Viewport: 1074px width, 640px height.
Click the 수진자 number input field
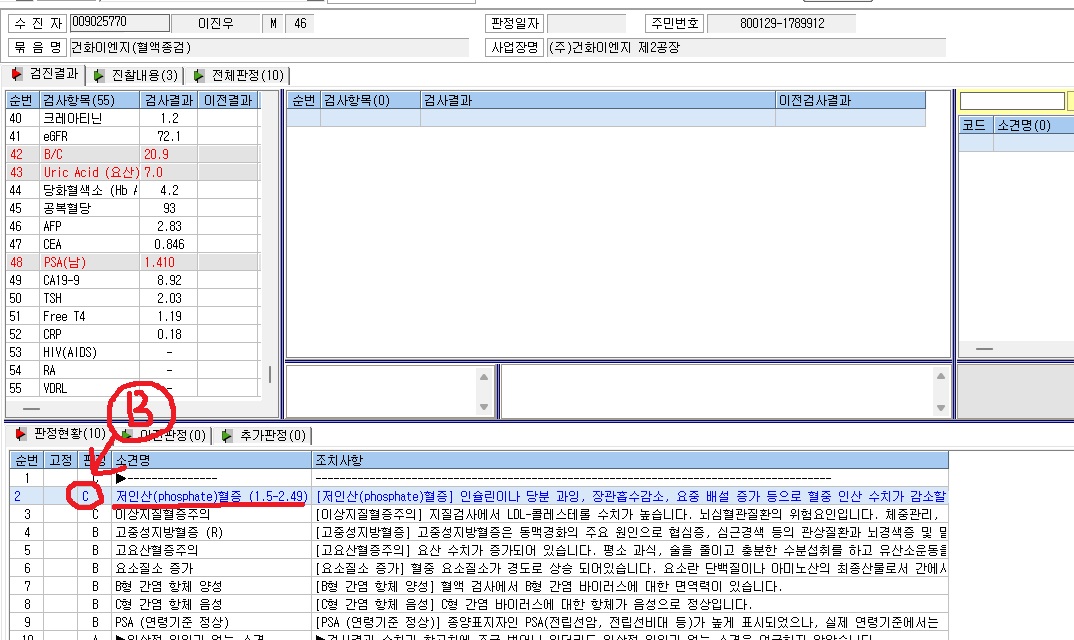tap(120, 23)
